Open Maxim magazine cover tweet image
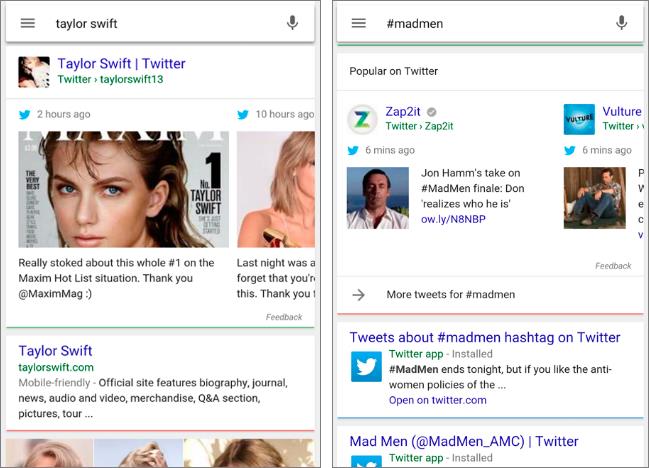649x468 pixels. (123, 189)
